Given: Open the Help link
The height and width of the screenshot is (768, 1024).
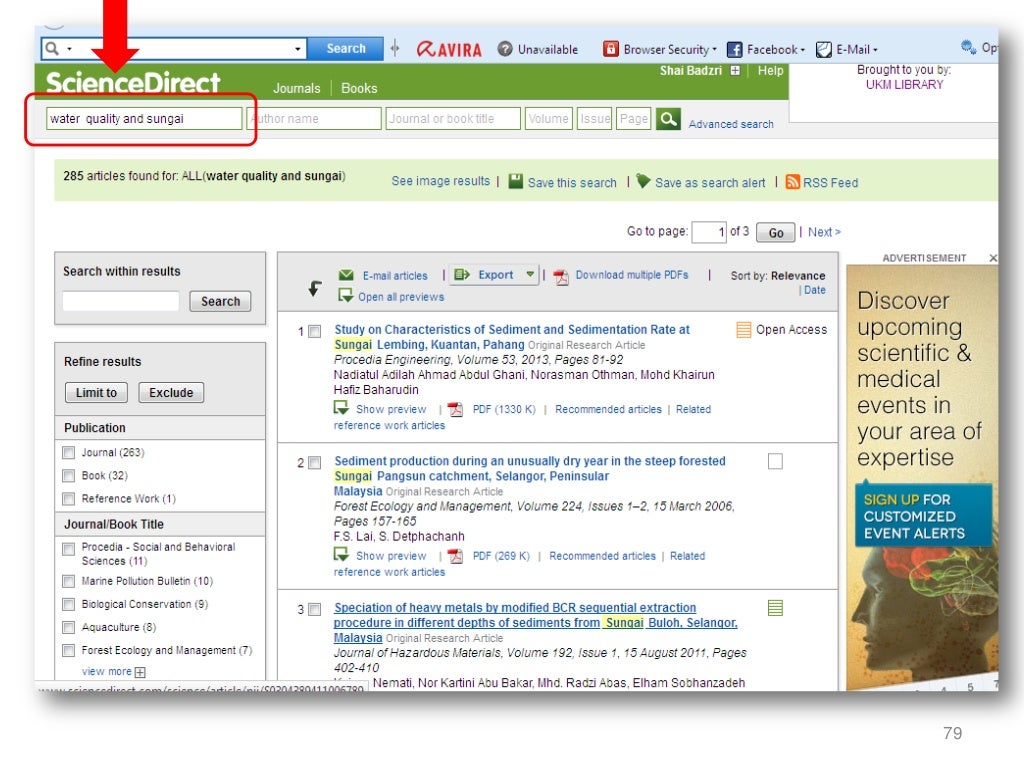Looking at the screenshot, I should click(770, 71).
